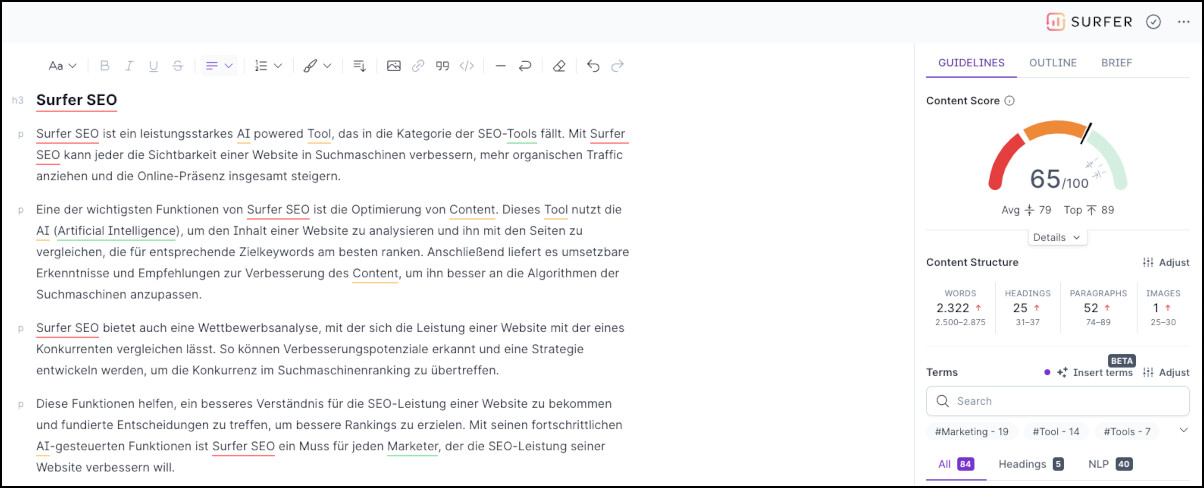Viewport: 1204px width, 488px height.
Task: Click the Images 1 statistic
Action: click(1163, 307)
